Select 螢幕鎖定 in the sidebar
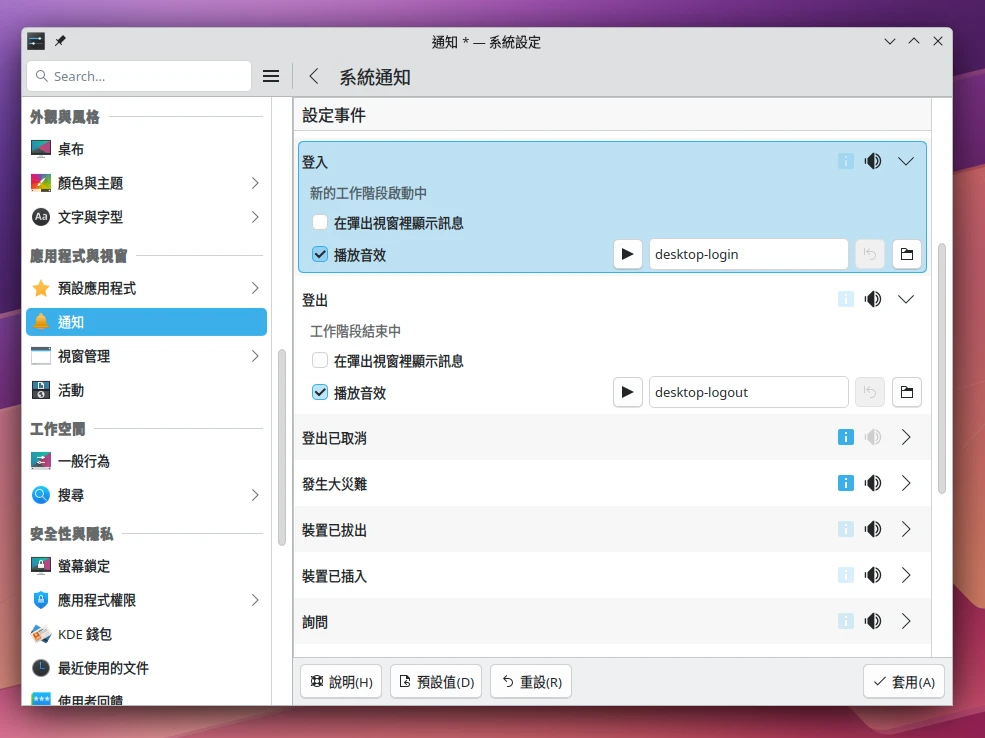Screen dimensions: 985x738 (x=84, y=566)
